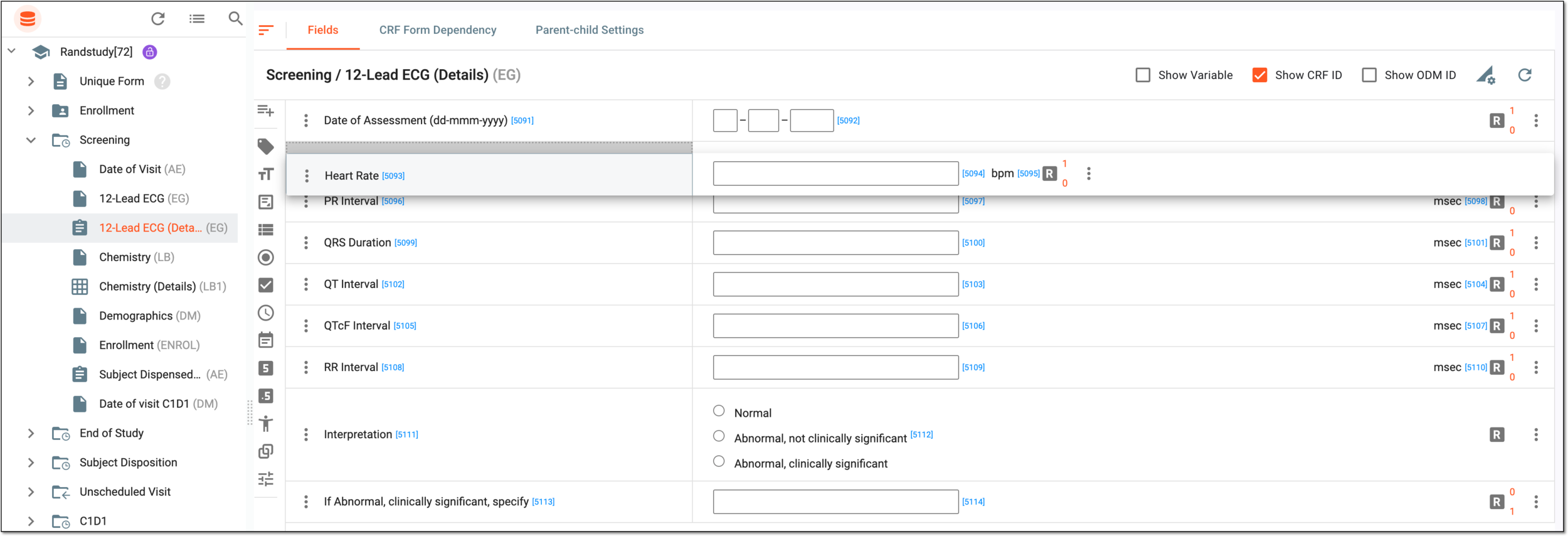Select the Normal radio option
Viewport: 1568px width, 536px height.
(x=719, y=411)
